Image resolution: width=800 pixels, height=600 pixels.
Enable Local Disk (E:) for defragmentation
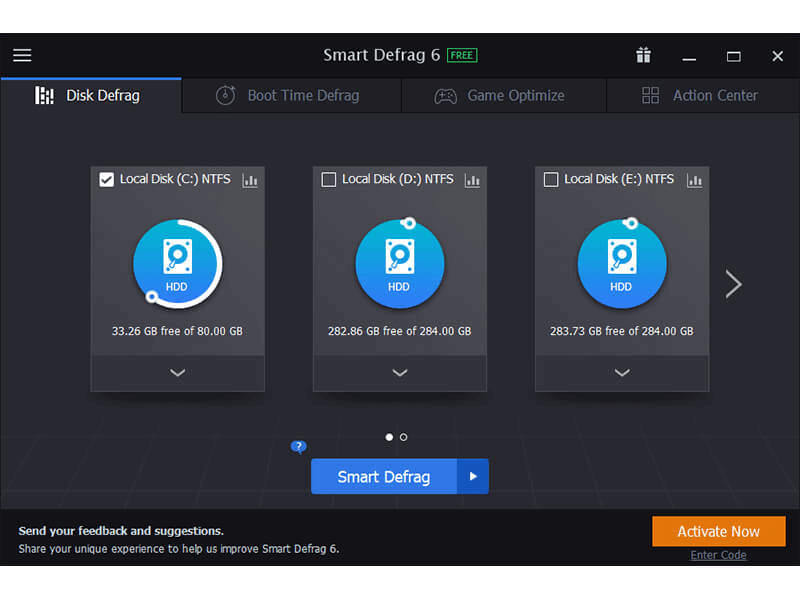coord(550,180)
